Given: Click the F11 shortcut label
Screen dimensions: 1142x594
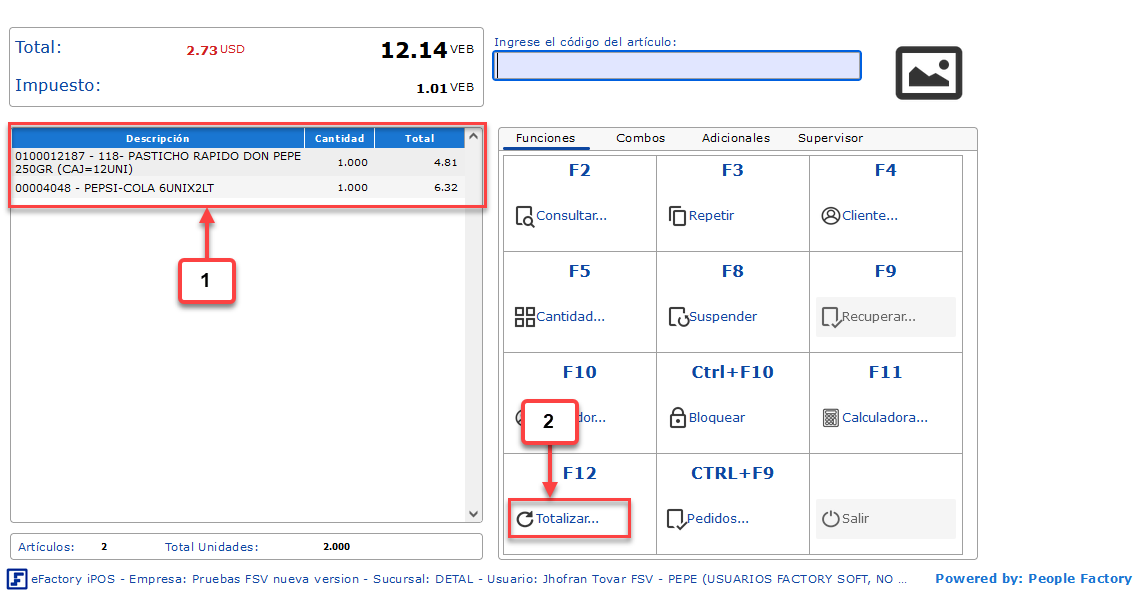Looking at the screenshot, I should tap(886, 372).
